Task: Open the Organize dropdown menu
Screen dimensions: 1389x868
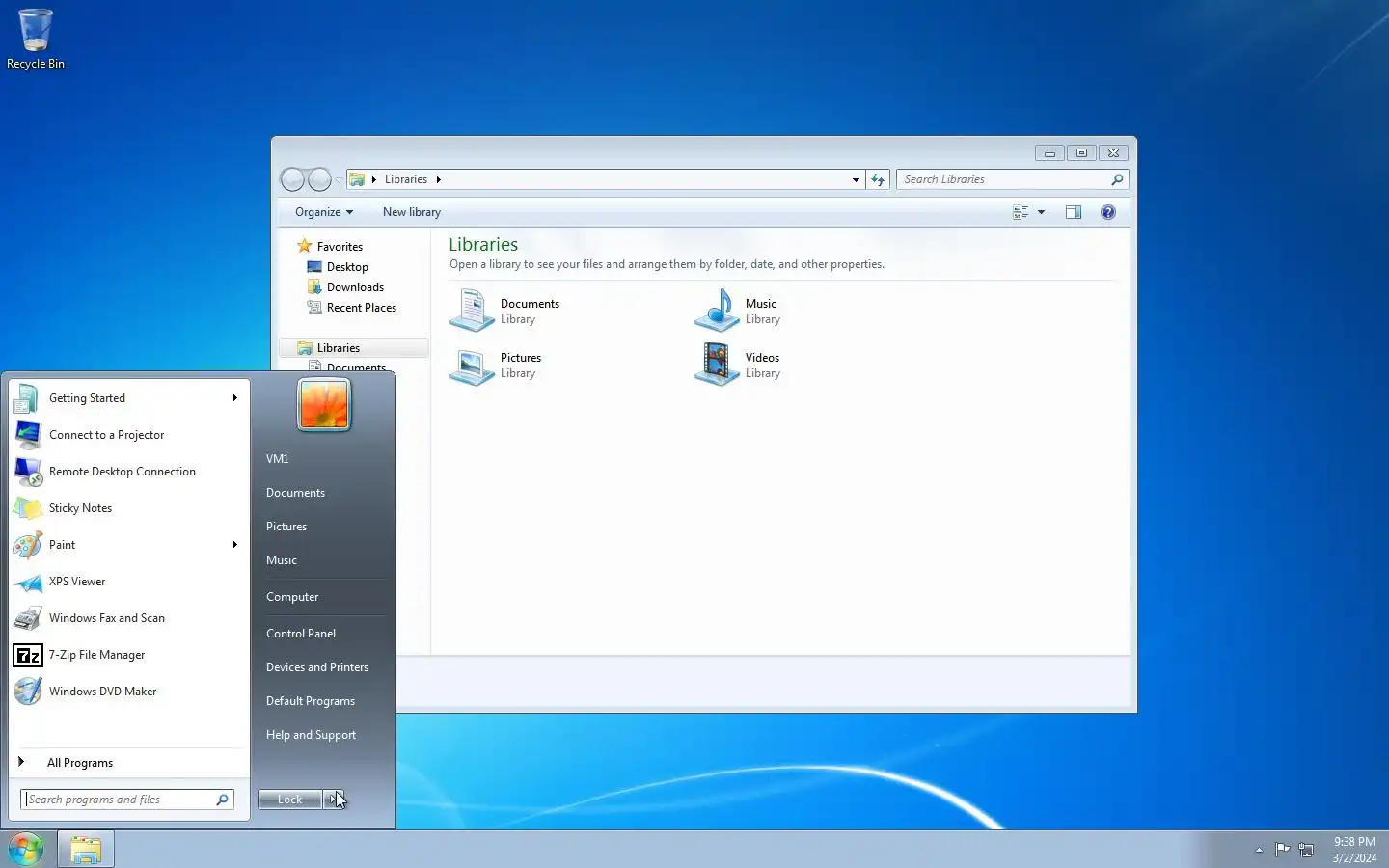Action: [x=324, y=212]
